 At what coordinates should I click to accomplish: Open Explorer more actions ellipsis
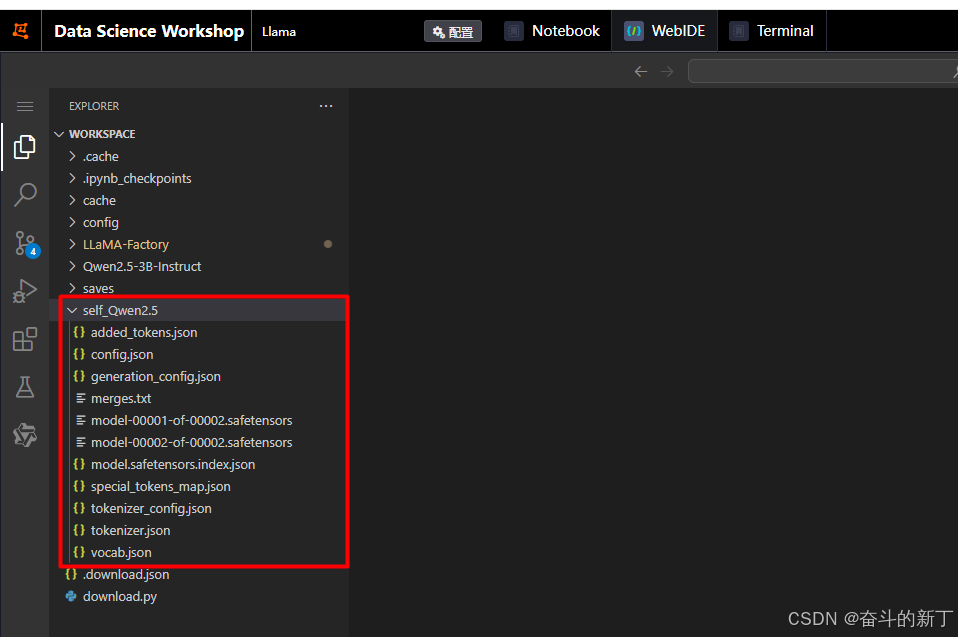pyautogui.click(x=326, y=106)
